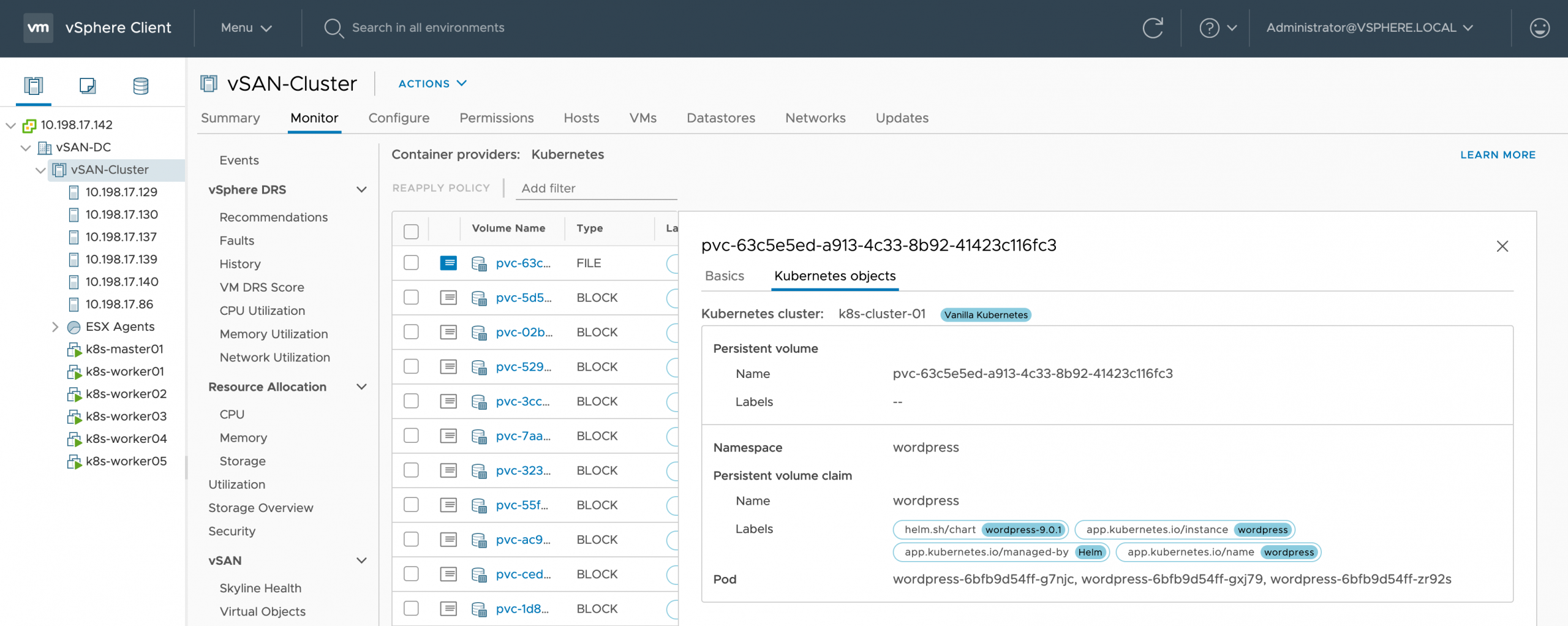The height and width of the screenshot is (626, 1568).
Task: Open details icon for pvc-02b... row
Action: pyautogui.click(x=448, y=332)
